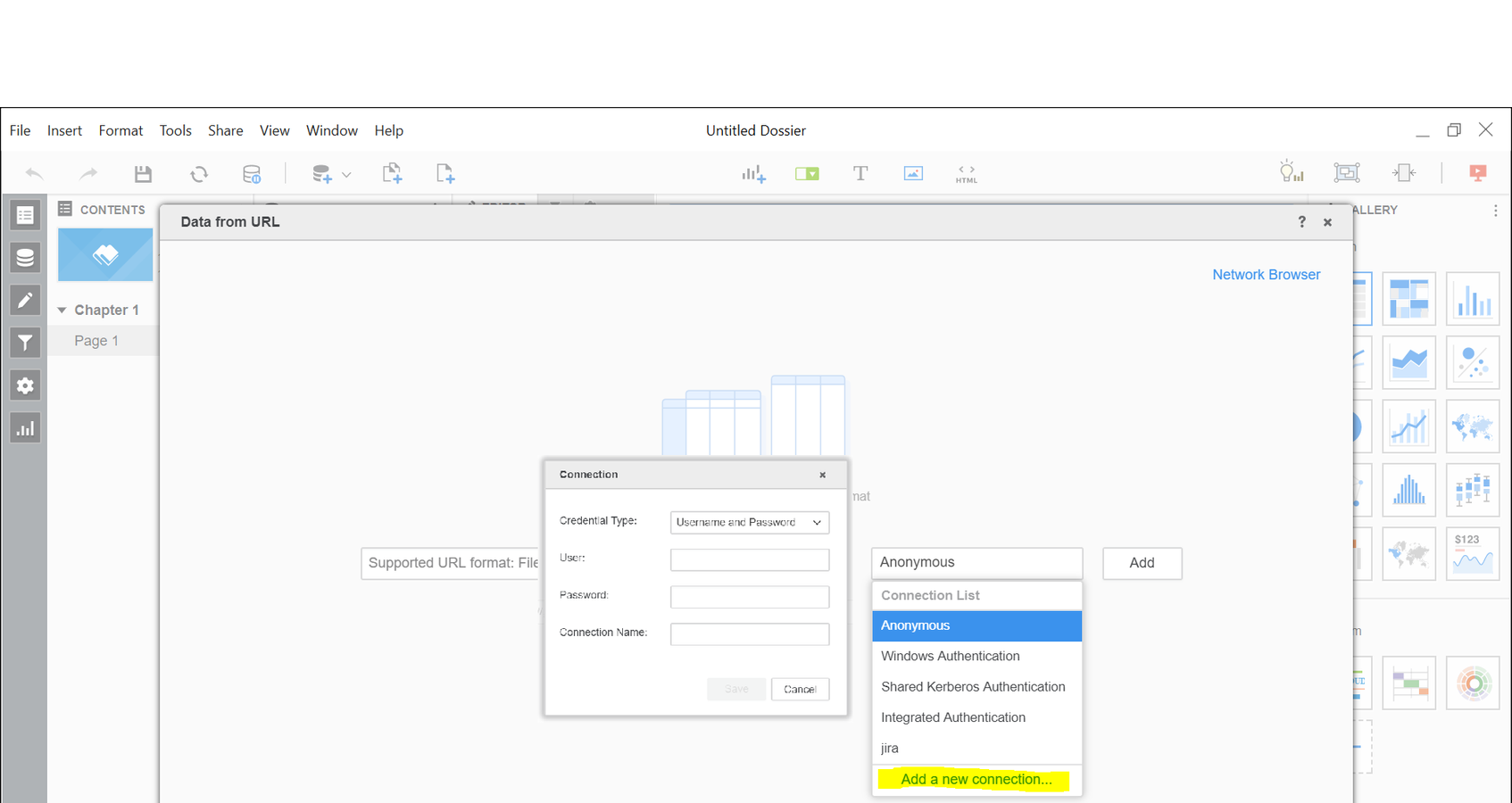
Task: Open the Filter panel sidebar icon
Action: tap(25, 343)
